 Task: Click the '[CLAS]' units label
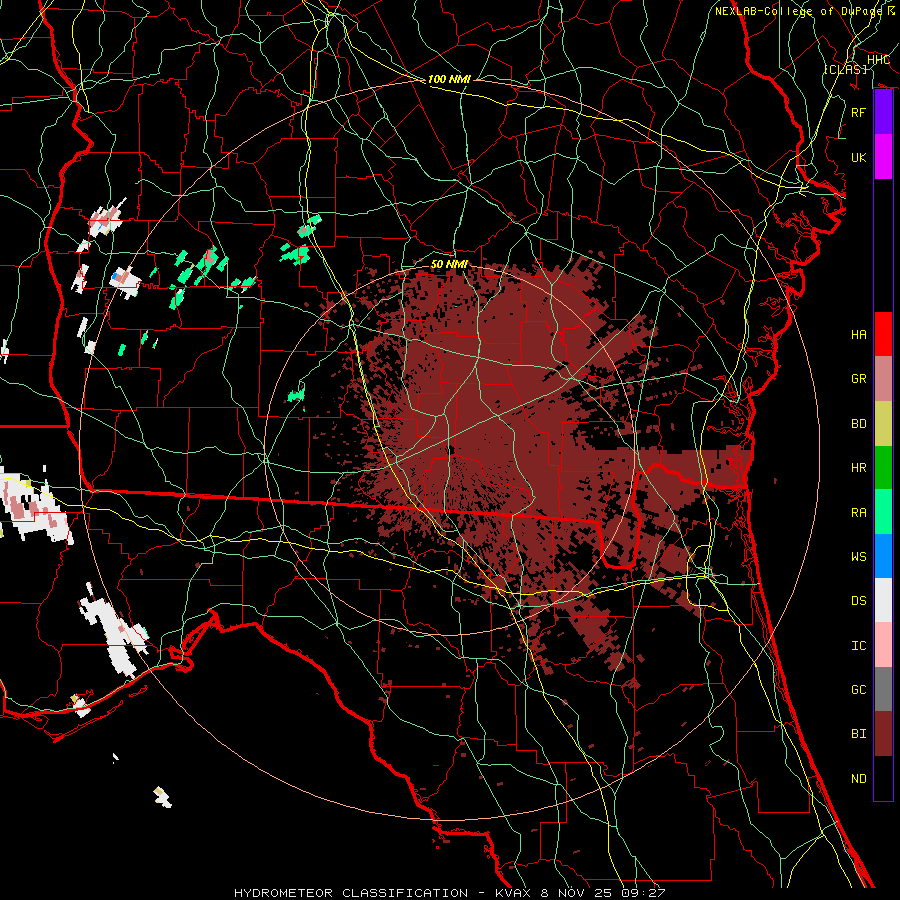tap(845, 69)
